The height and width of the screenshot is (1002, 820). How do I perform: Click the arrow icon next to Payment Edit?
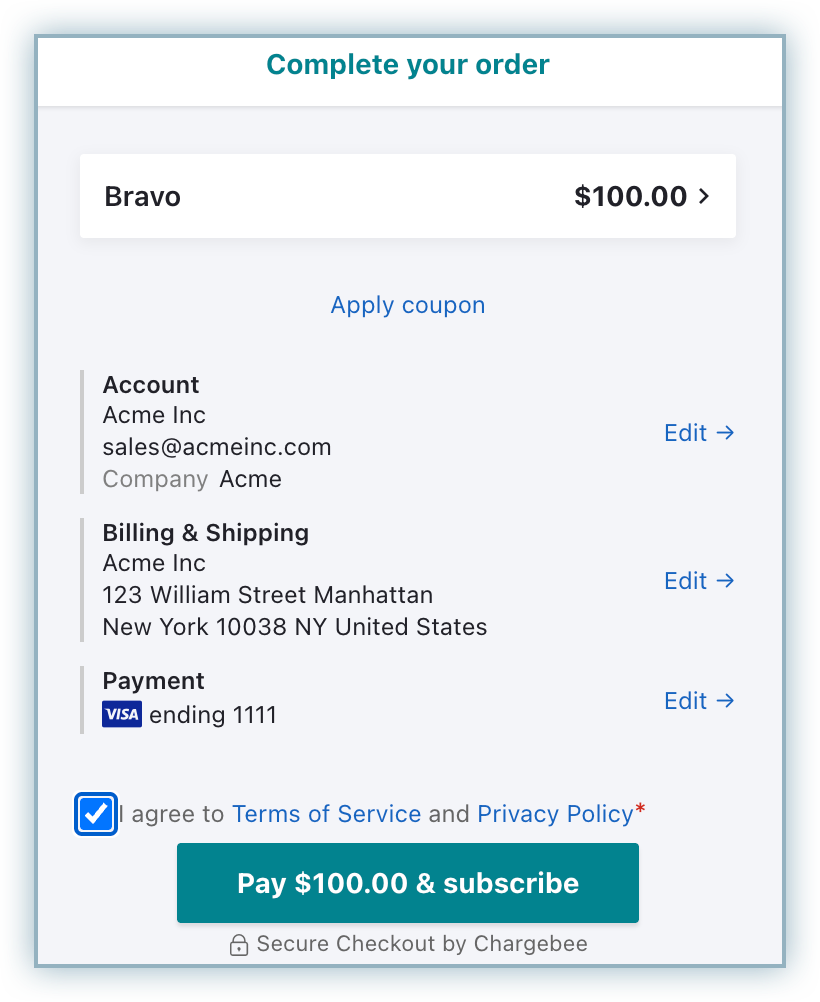click(726, 701)
